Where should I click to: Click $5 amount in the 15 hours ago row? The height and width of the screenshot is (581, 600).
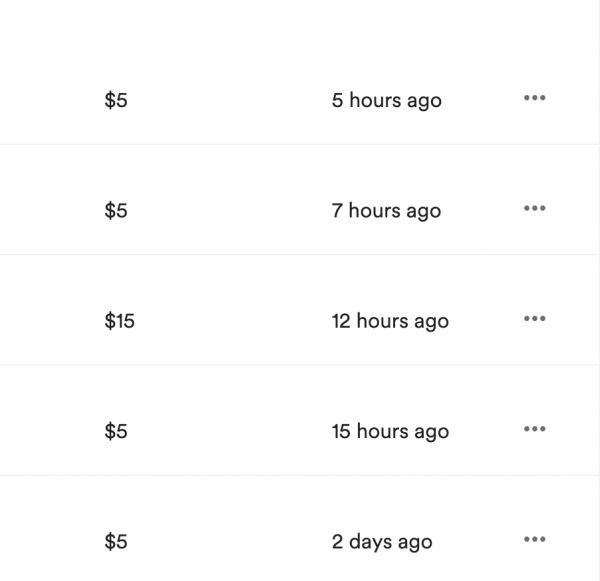click(116, 432)
